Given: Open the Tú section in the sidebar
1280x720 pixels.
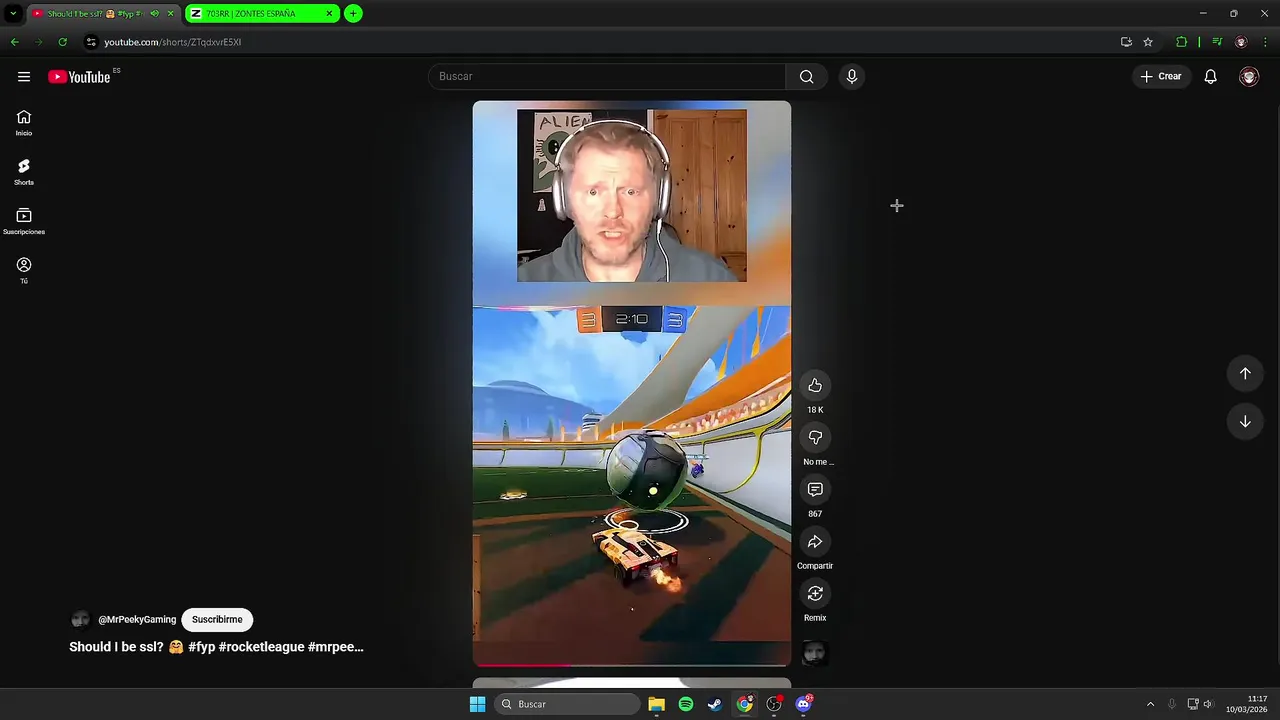Looking at the screenshot, I should (24, 270).
